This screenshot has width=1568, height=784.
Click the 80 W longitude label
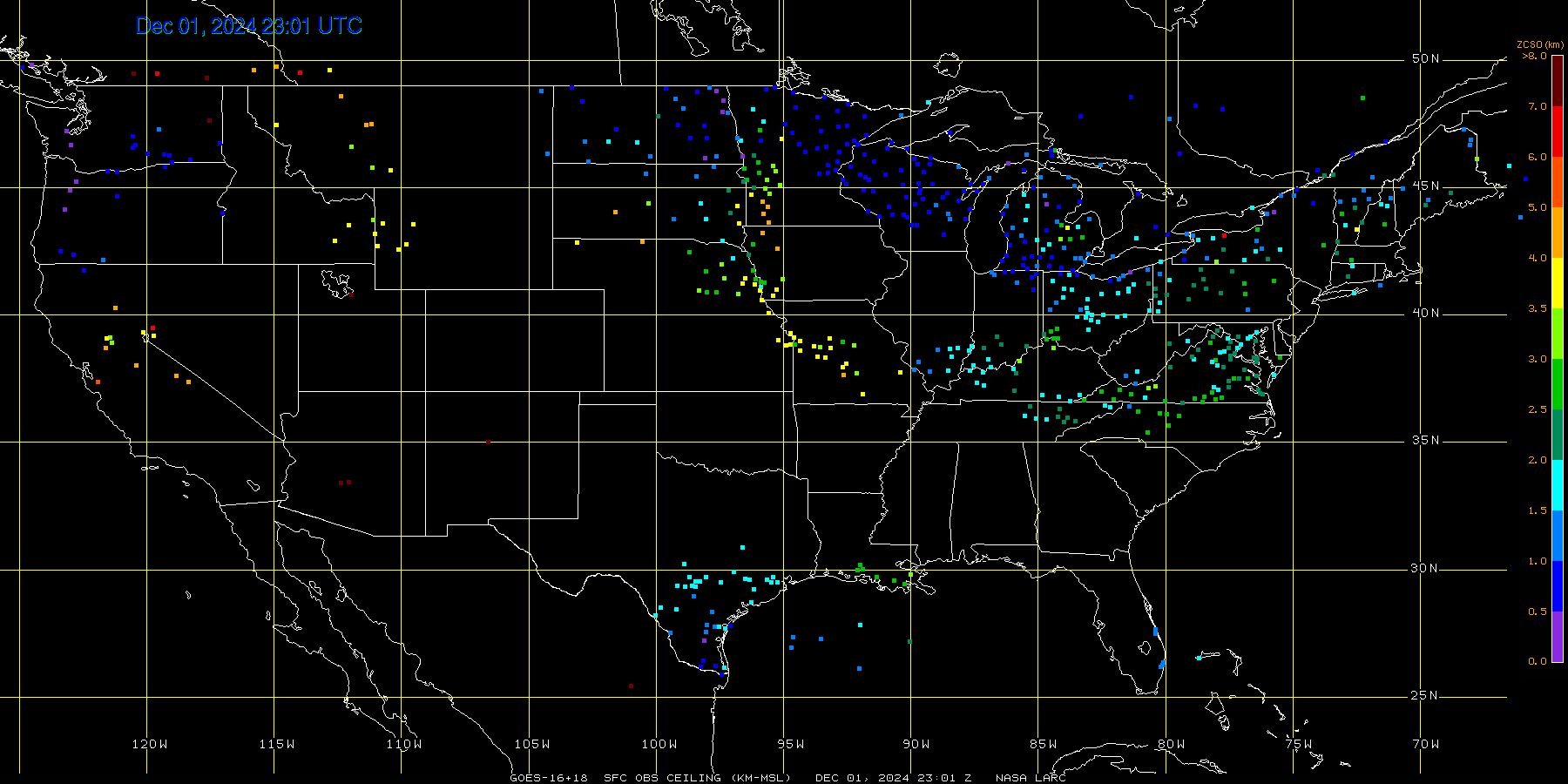click(1171, 744)
